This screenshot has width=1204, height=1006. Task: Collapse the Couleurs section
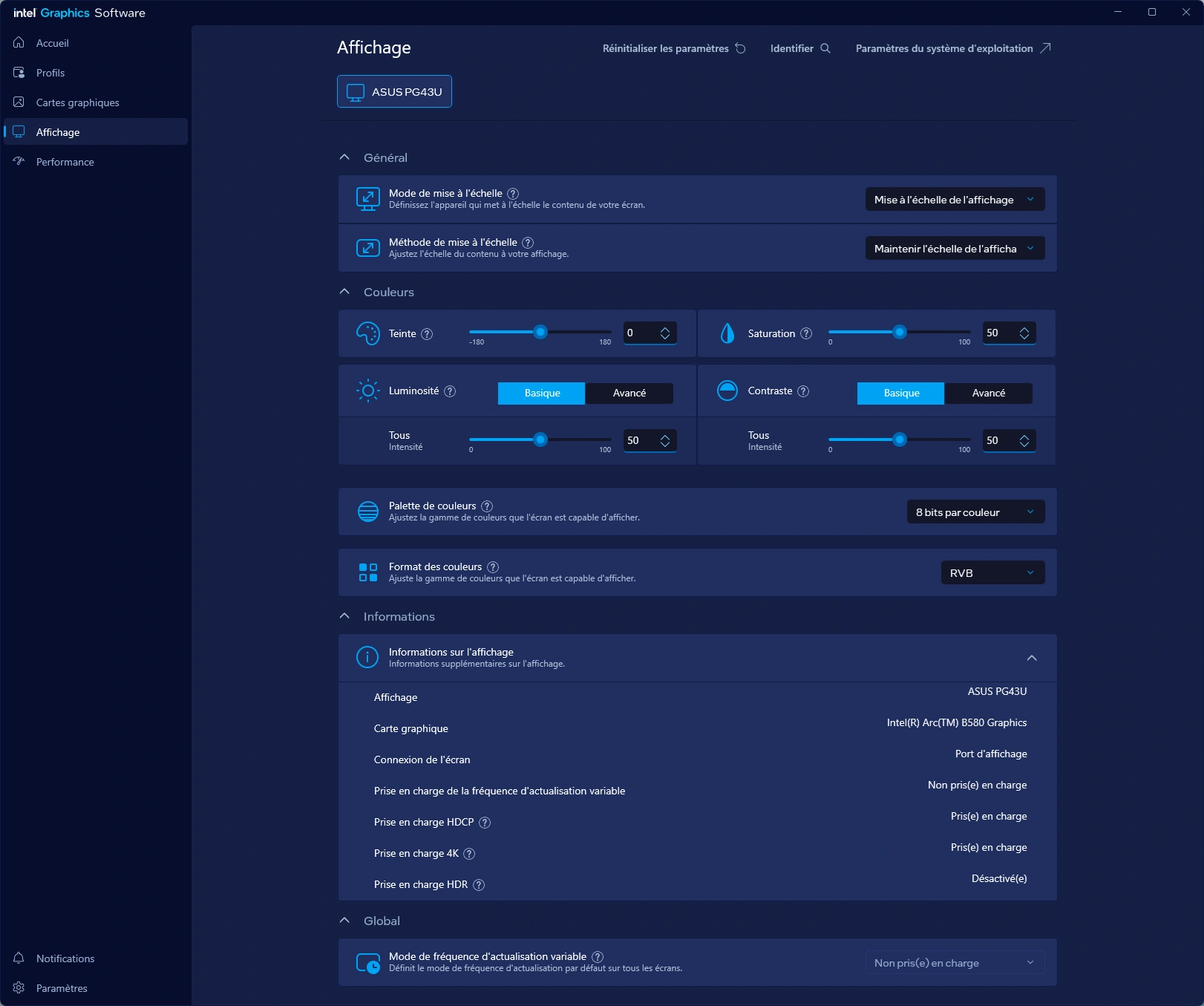coord(344,292)
